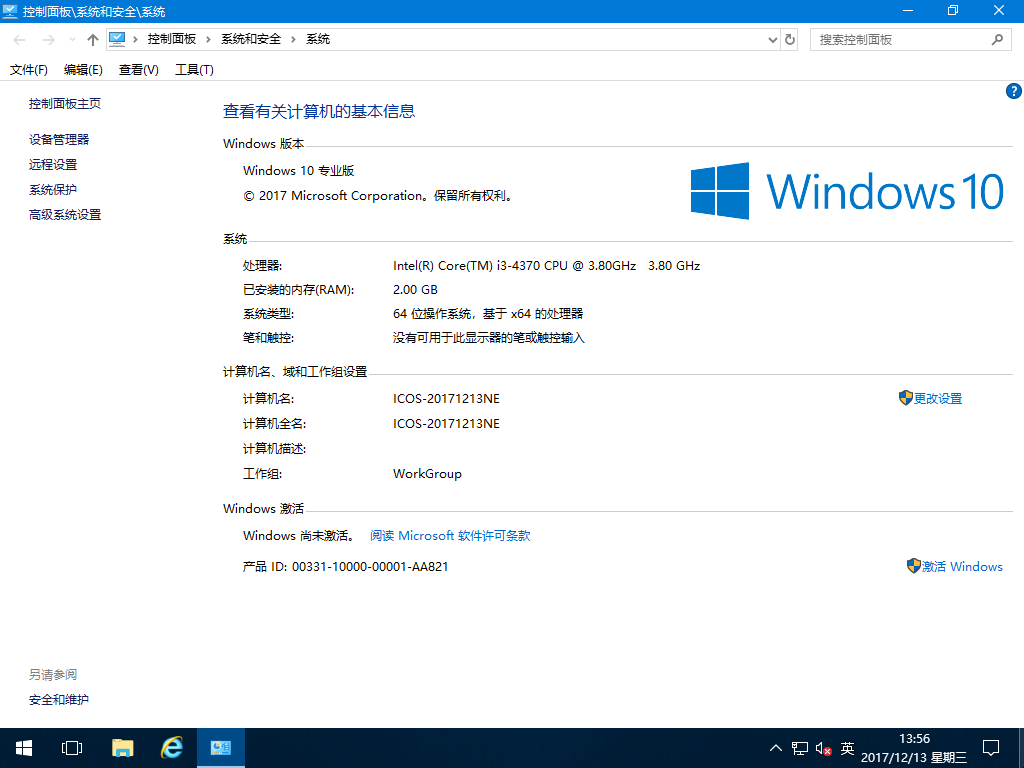Click 激活 Windows link
This screenshot has width=1024, height=768.
(x=955, y=566)
